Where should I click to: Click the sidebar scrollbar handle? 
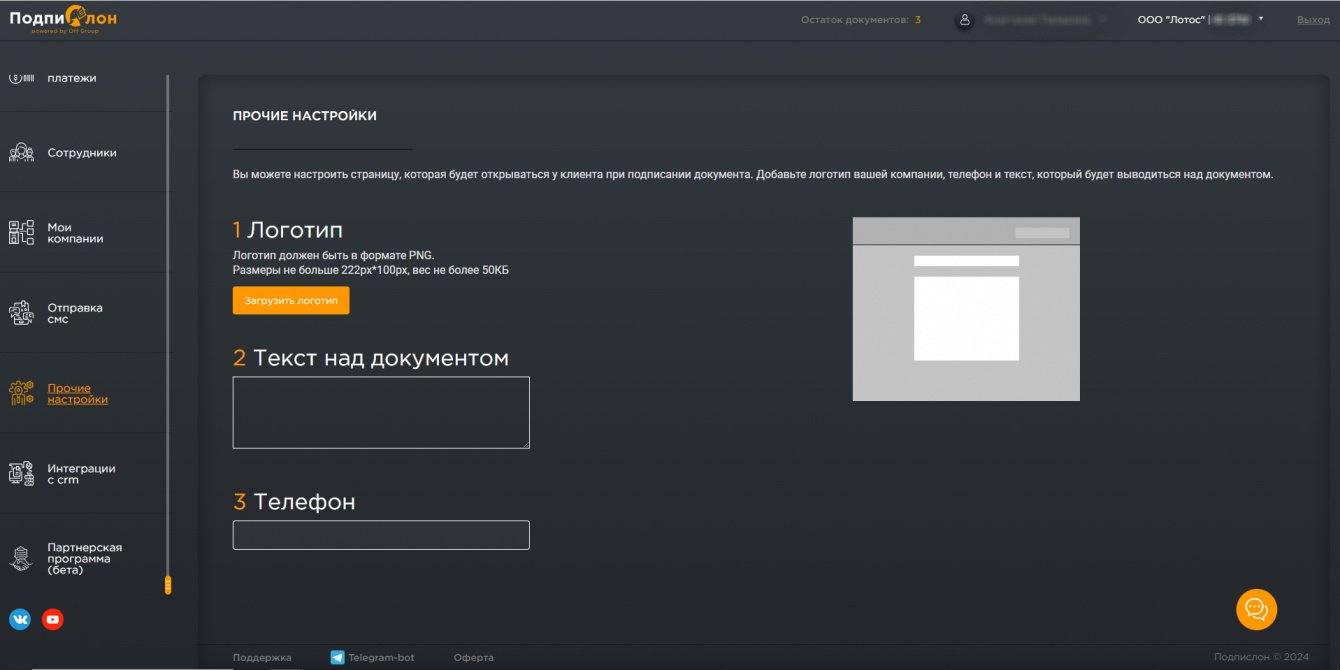tap(168, 585)
